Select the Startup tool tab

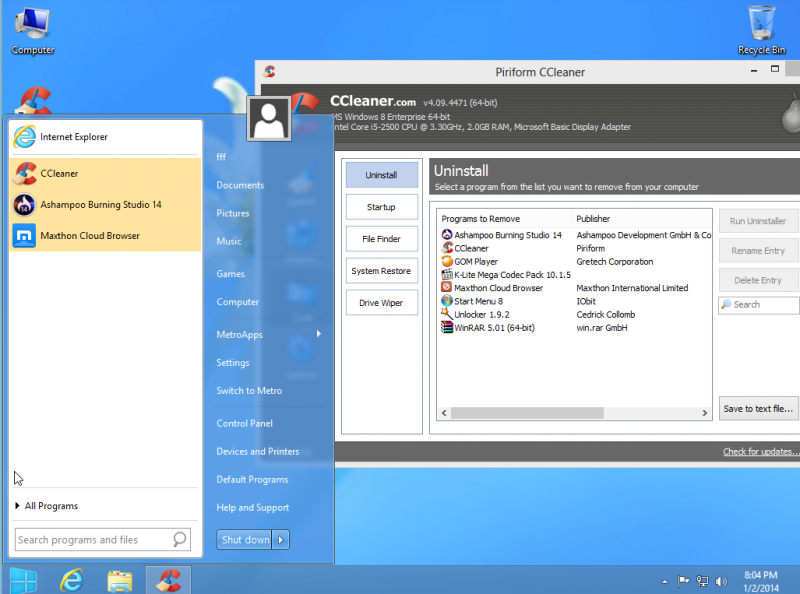382,207
